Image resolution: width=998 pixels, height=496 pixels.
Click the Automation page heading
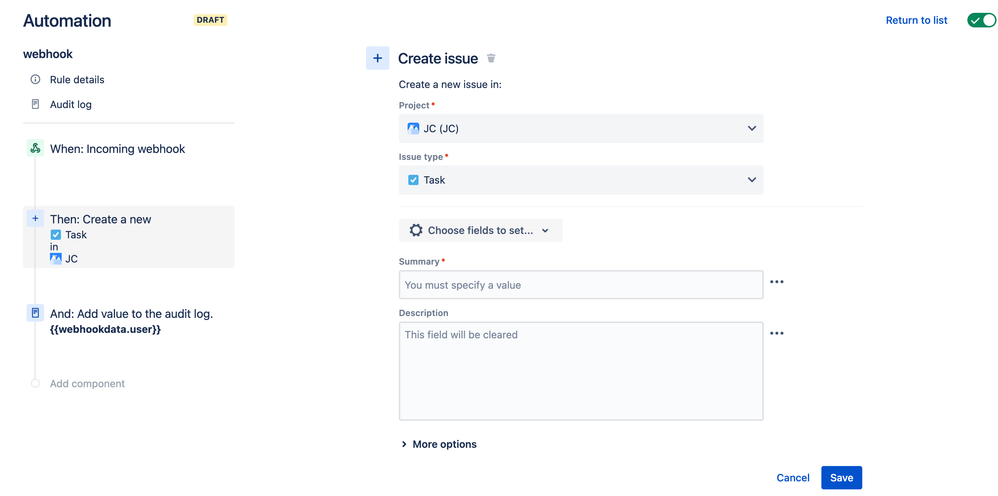pyautogui.click(x=67, y=20)
